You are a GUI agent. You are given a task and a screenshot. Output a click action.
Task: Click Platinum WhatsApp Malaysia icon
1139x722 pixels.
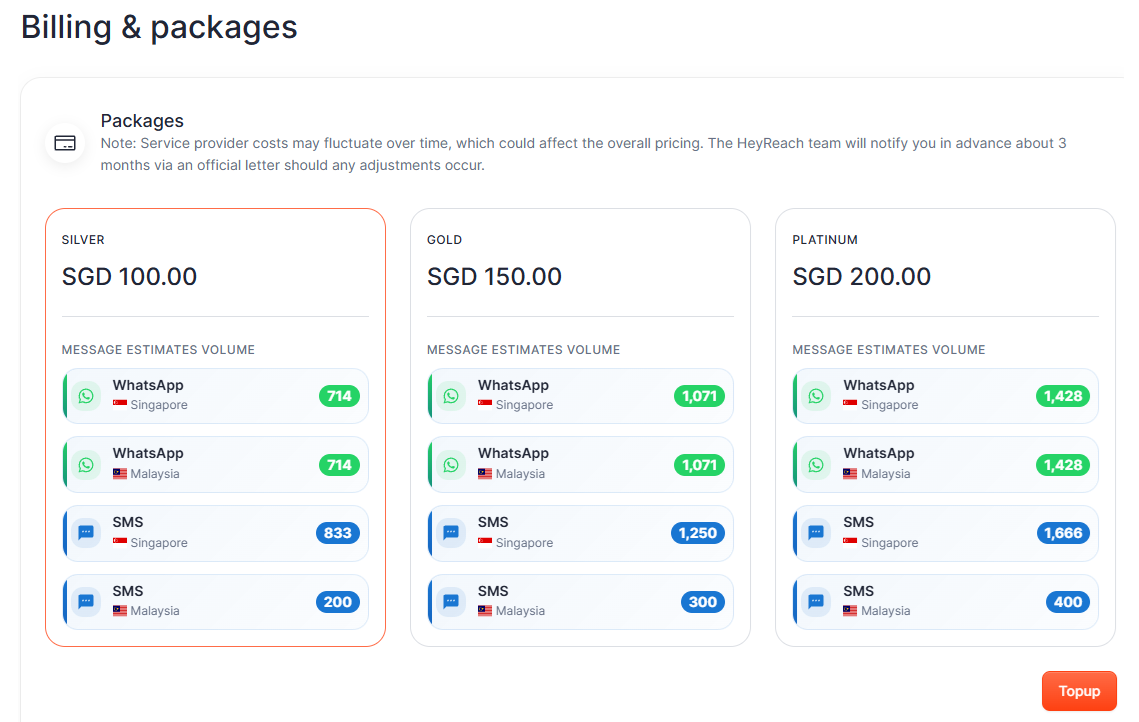click(x=816, y=465)
